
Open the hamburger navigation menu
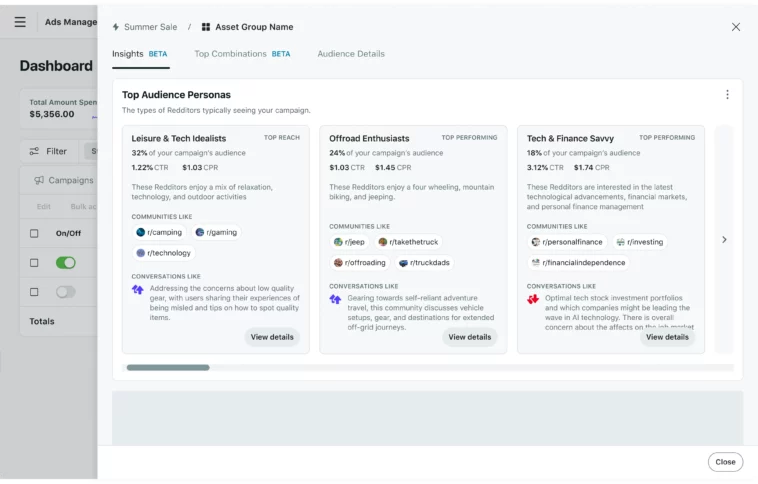[20, 22]
